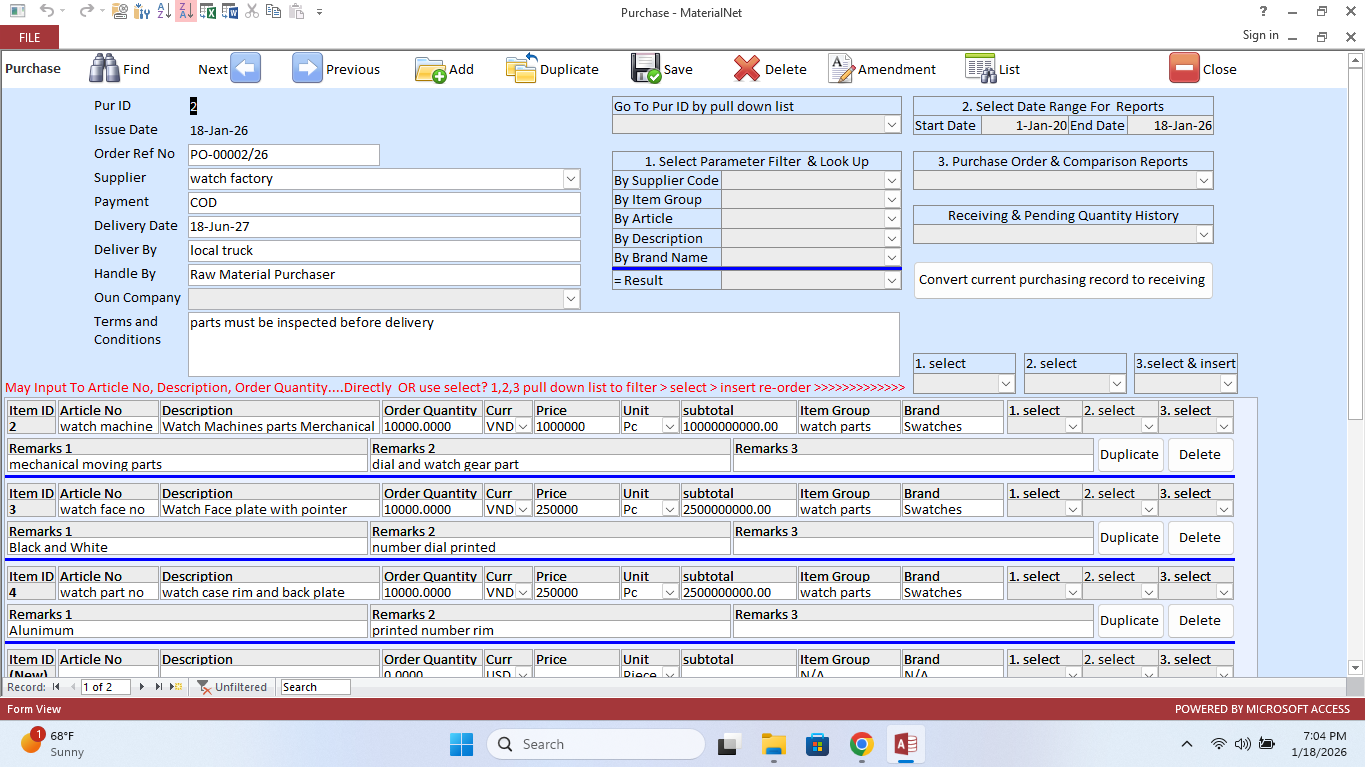Open the Customize Quick Access Toolbar menu
The width and height of the screenshot is (1365, 767).
tap(319, 13)
